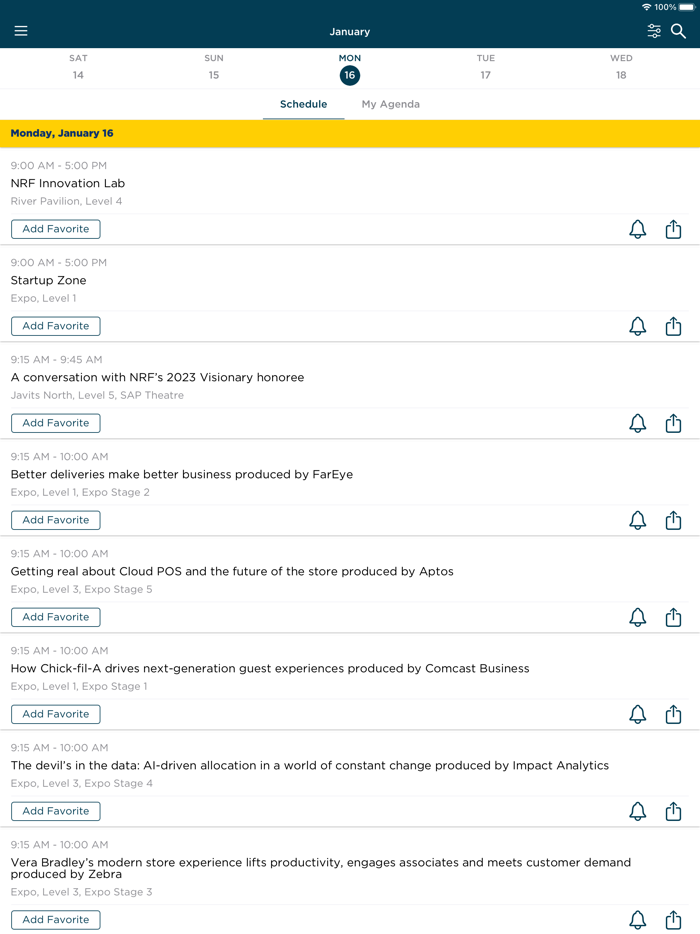Share the FarEye deliveries session
Image resolution: width=700 pixels, height=934 pixels.
(673, 520)
